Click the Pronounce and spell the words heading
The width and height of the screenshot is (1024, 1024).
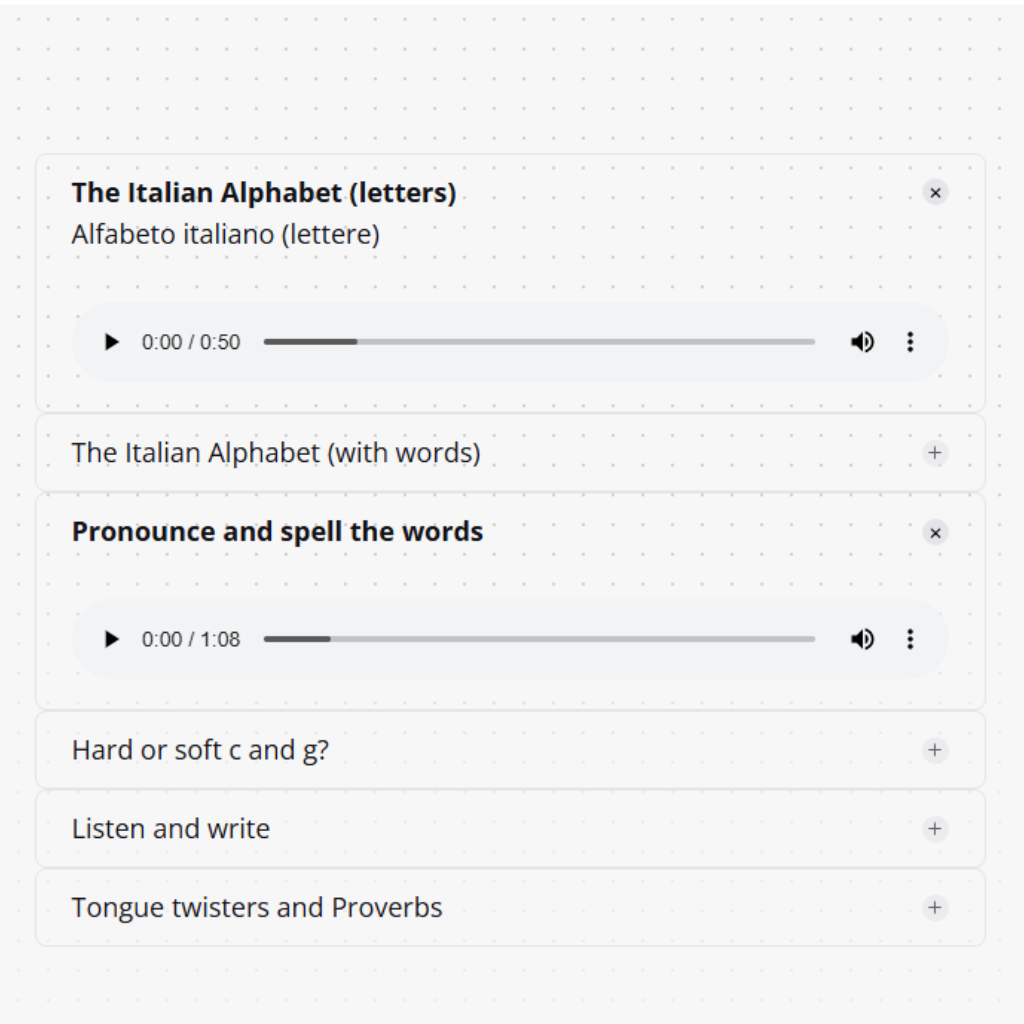coord(278,532)
